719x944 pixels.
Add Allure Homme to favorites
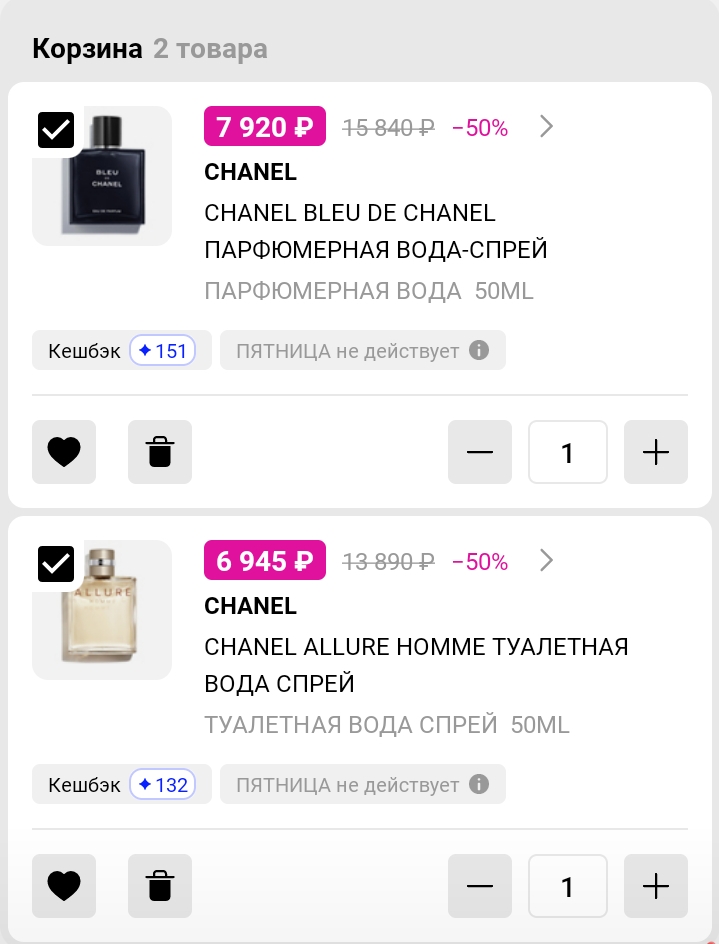click(x=64, y=886)
